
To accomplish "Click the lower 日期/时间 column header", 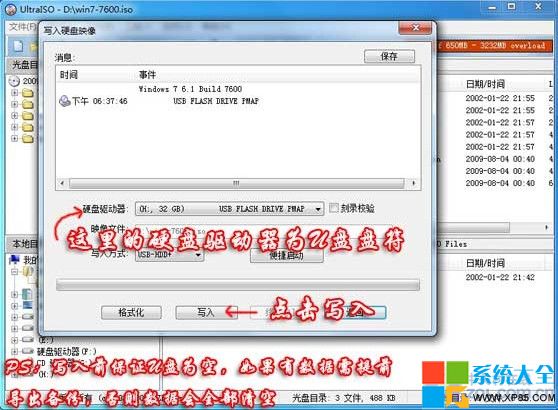I will pyautogui.click(x=485, y=263).
